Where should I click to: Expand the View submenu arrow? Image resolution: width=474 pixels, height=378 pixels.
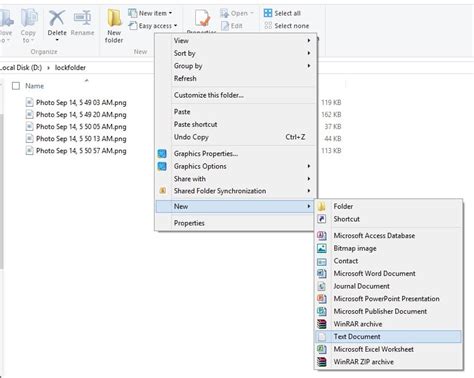[x=309, y=40]
